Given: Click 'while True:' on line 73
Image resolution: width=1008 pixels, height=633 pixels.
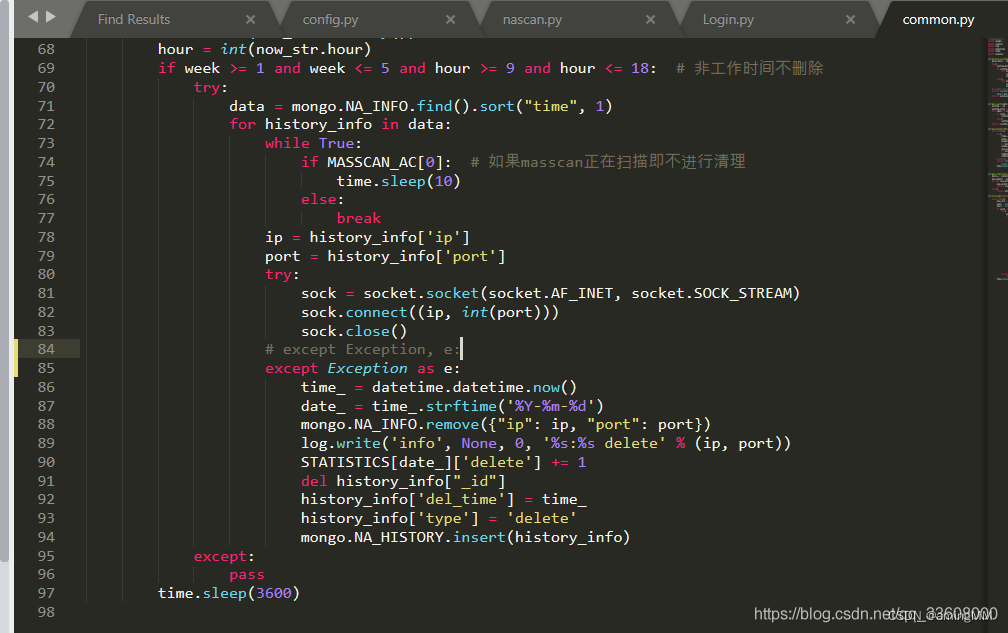Looking at the screenshot, I should pyautogui.click(x=314, y=143).
